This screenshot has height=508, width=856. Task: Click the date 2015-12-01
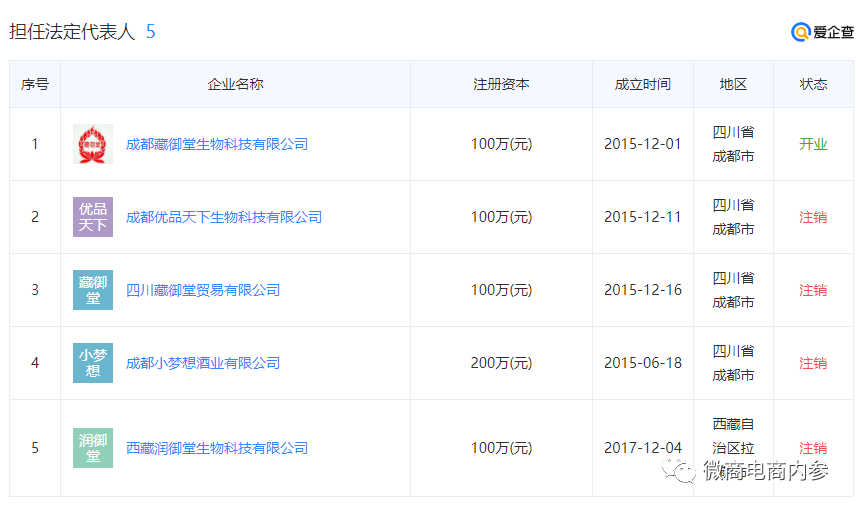coord(643,144)
